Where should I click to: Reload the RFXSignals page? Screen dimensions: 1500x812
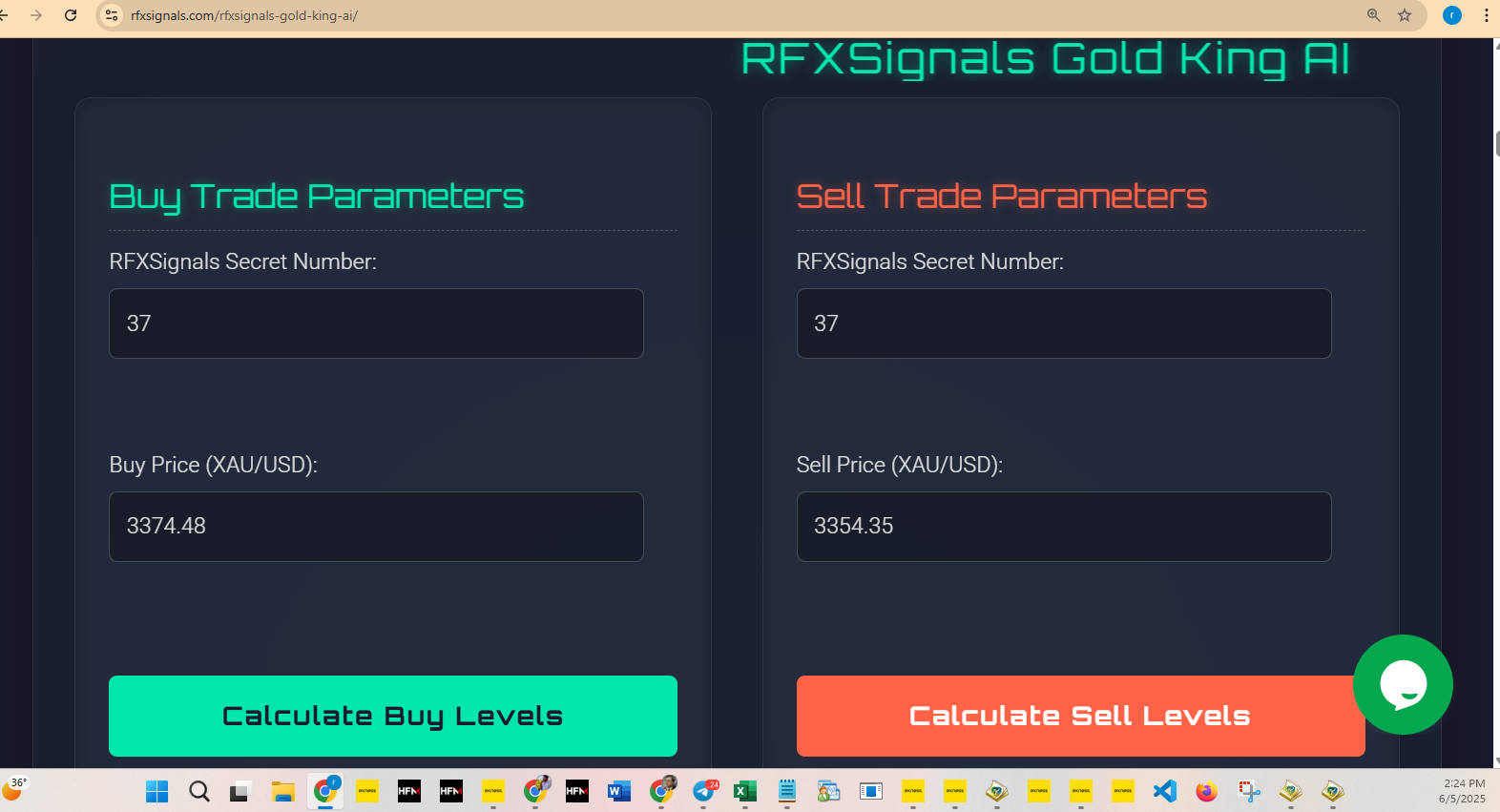[x=71, y=15]
